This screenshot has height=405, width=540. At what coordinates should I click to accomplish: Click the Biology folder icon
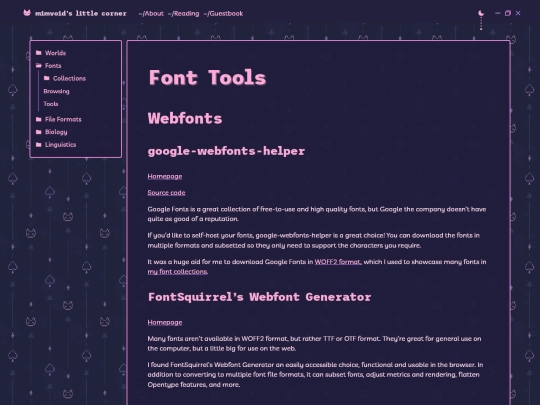coord(39,132)
